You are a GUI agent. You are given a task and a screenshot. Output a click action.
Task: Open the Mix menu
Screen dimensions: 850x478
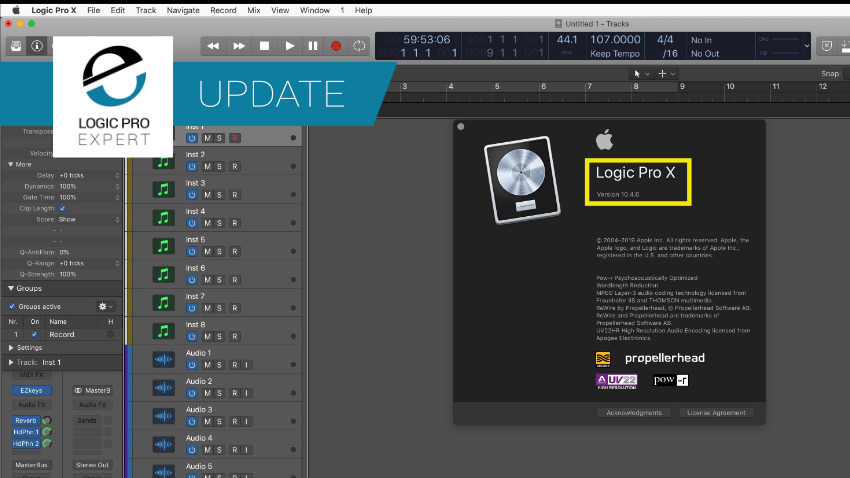tap(253, 10)
